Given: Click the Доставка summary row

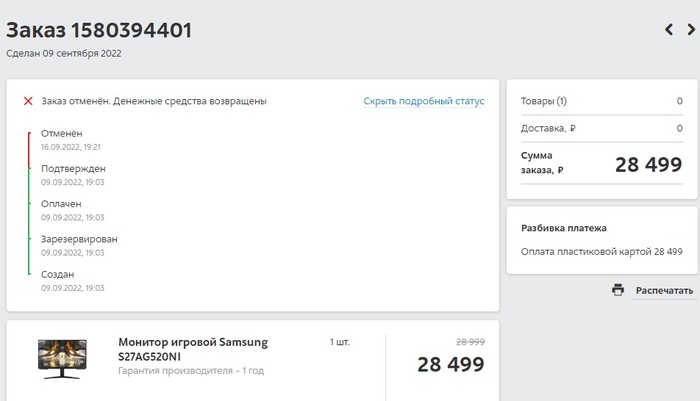Looking at the screenshot, I should (601, 128).
